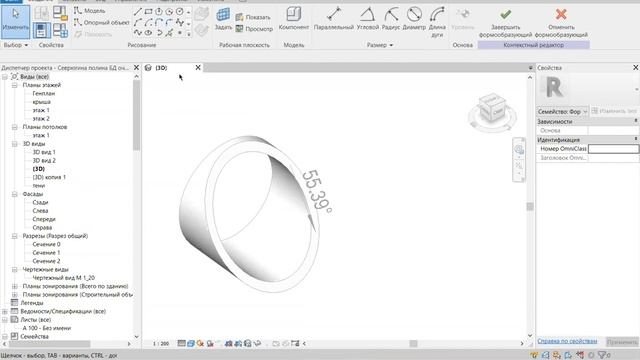Click Завершить формообразующий green checkmark
Screen dimensions: 640x360
point(505,22)
